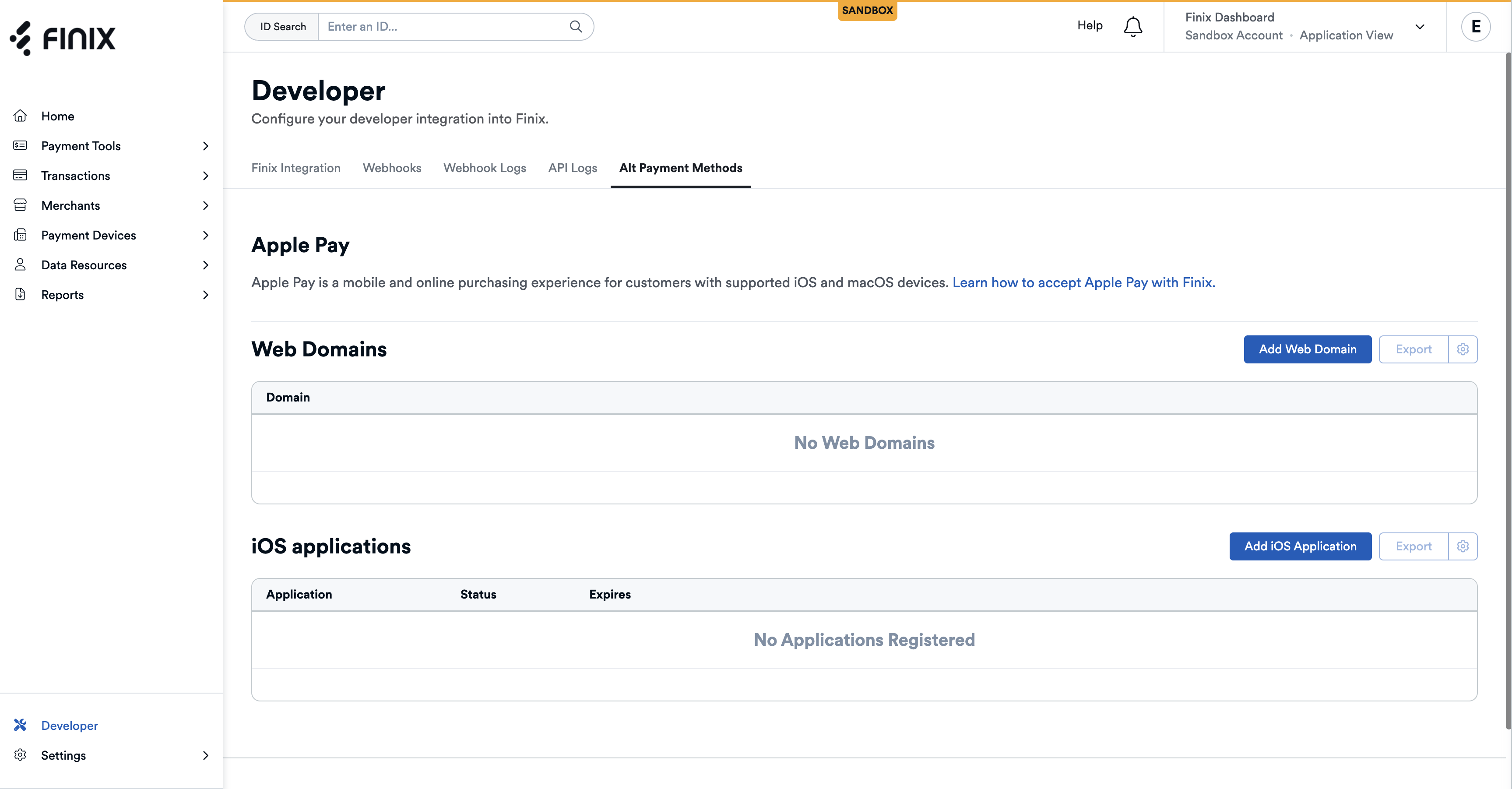Open the Help link
Image resolution: width=1512 pixels, height=789 pixels.
click(1090, 25)
